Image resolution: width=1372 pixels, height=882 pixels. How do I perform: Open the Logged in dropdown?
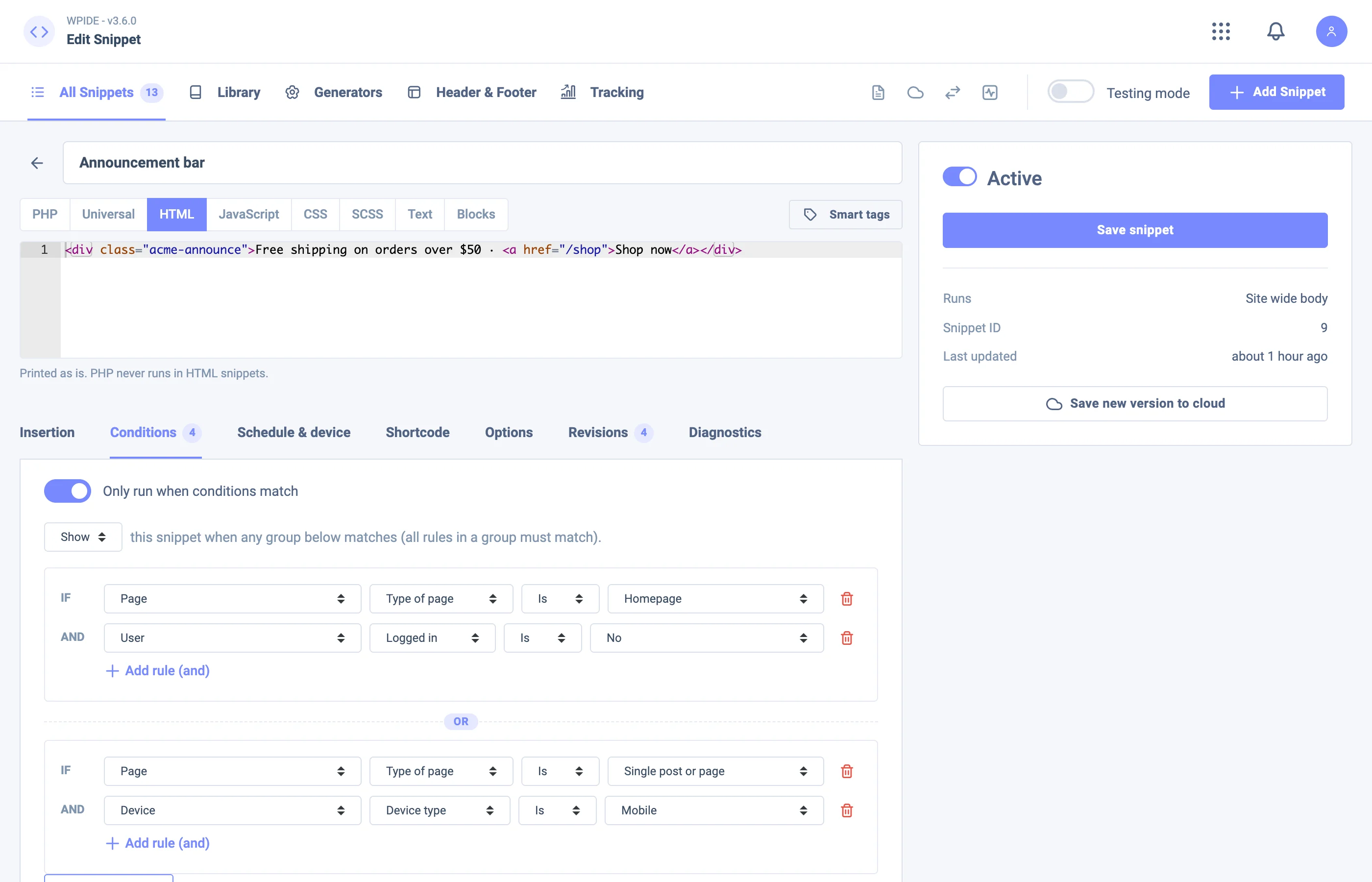pos(432,637)
